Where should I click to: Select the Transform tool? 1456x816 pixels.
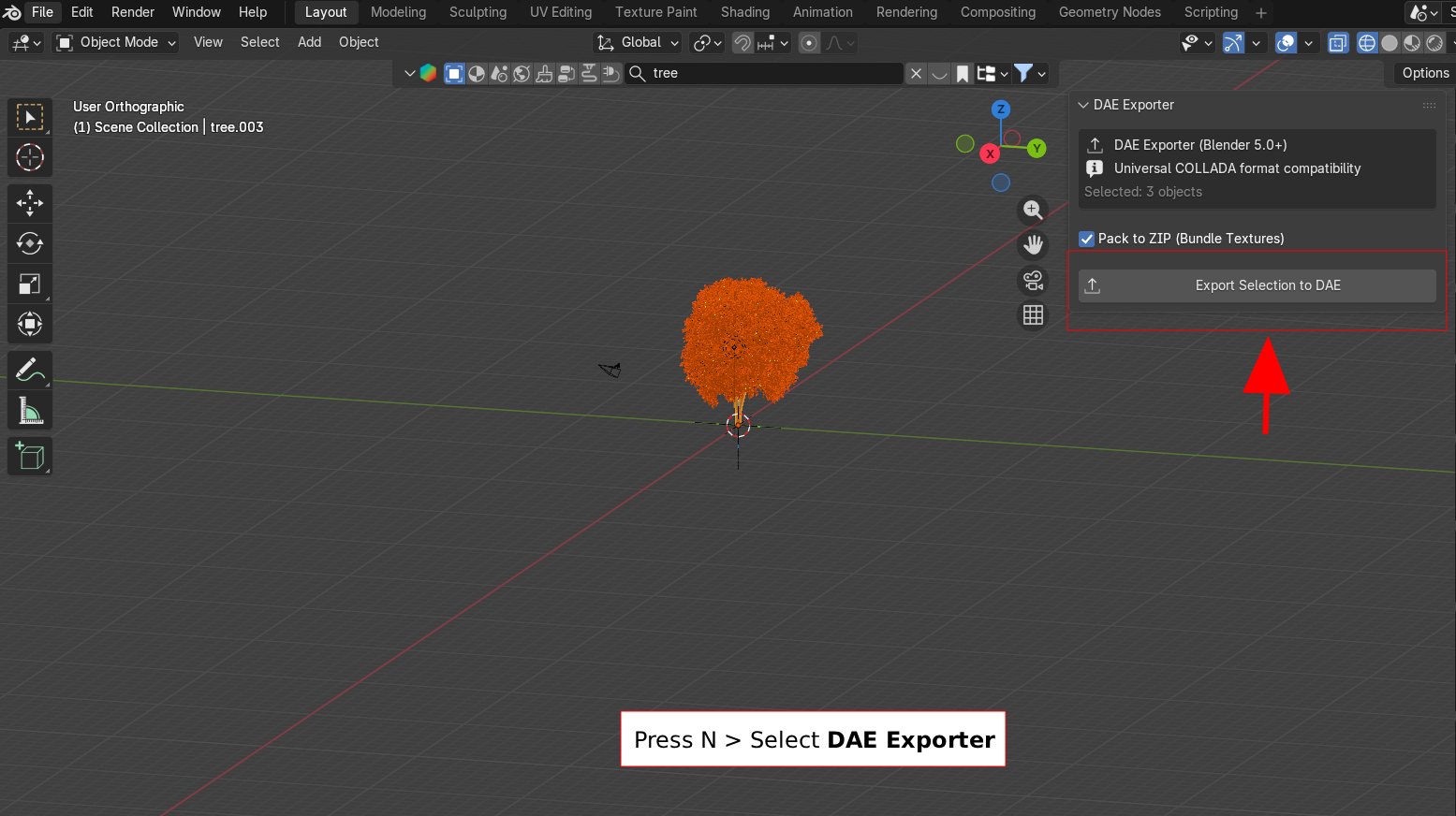point(30,325)
